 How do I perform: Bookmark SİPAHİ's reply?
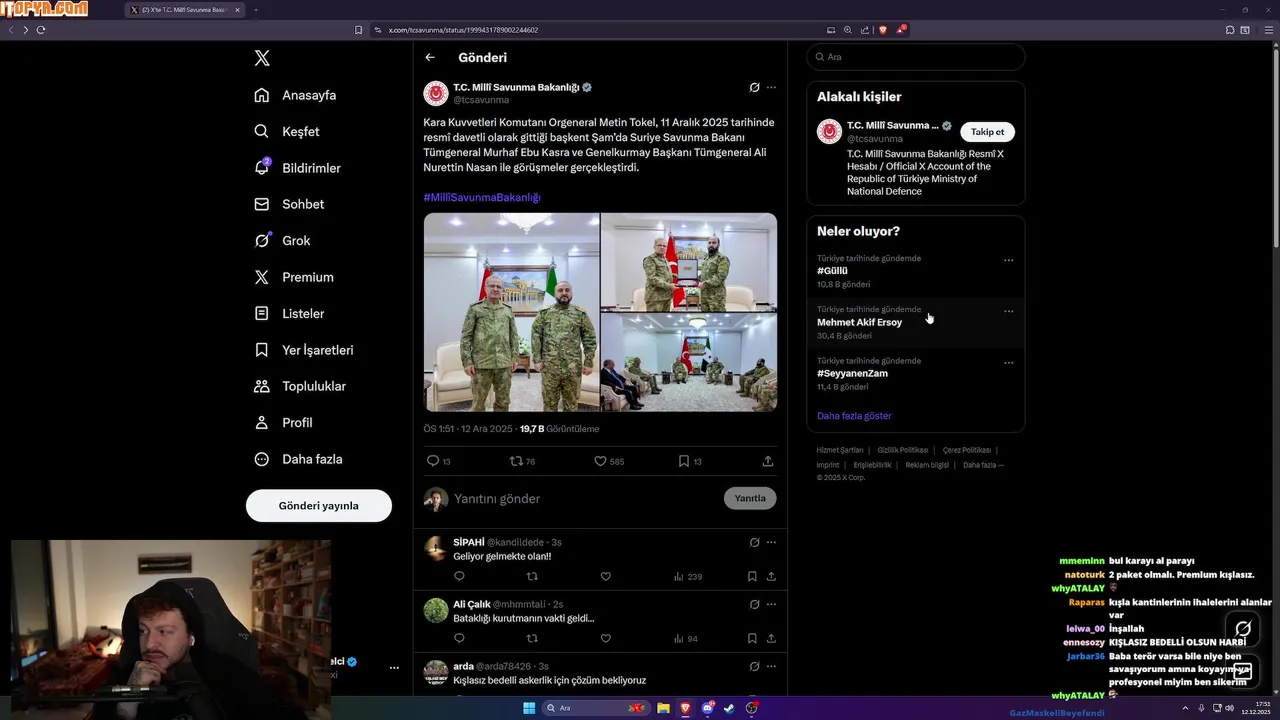pos(752,576)
